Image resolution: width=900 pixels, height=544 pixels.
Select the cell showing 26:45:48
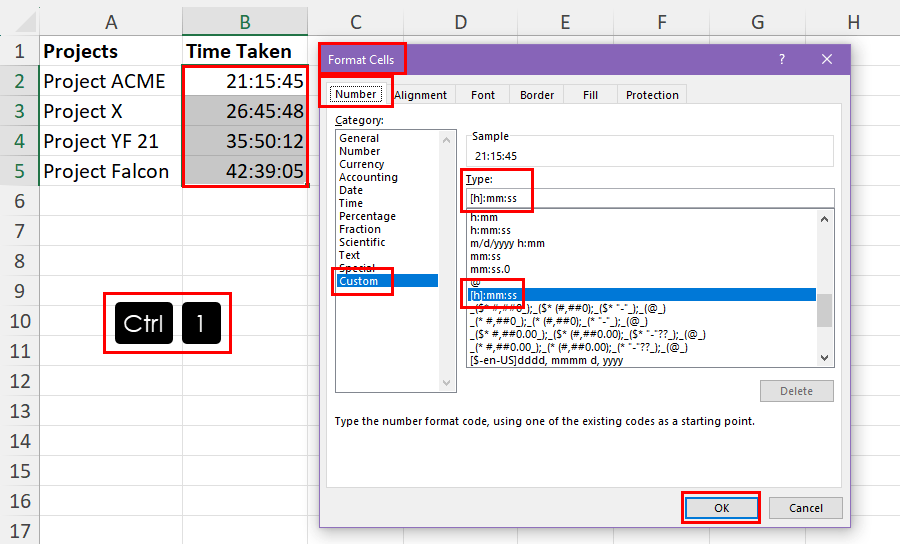(245, 111)
